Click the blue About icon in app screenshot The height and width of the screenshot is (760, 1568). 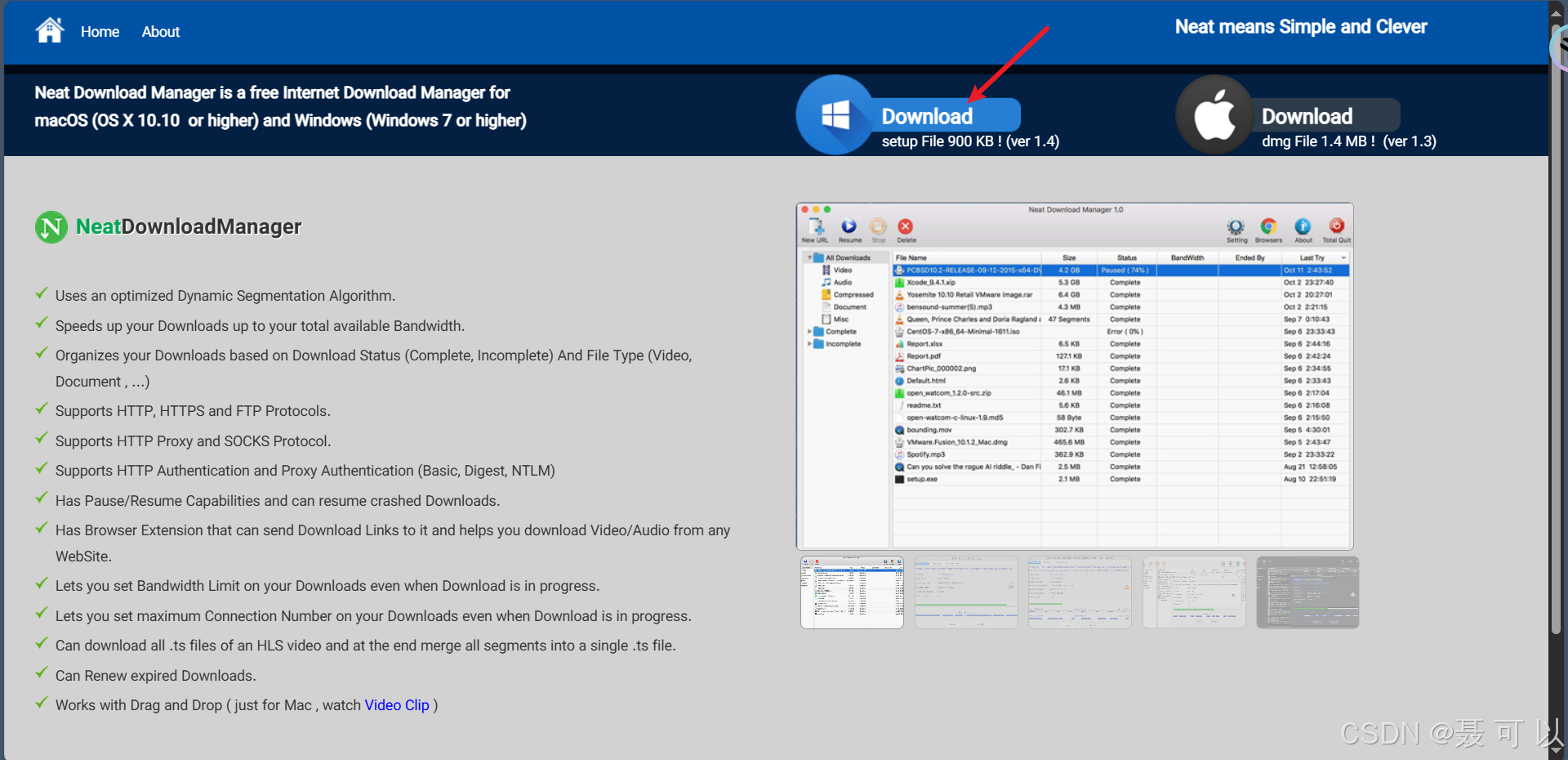1303,230
